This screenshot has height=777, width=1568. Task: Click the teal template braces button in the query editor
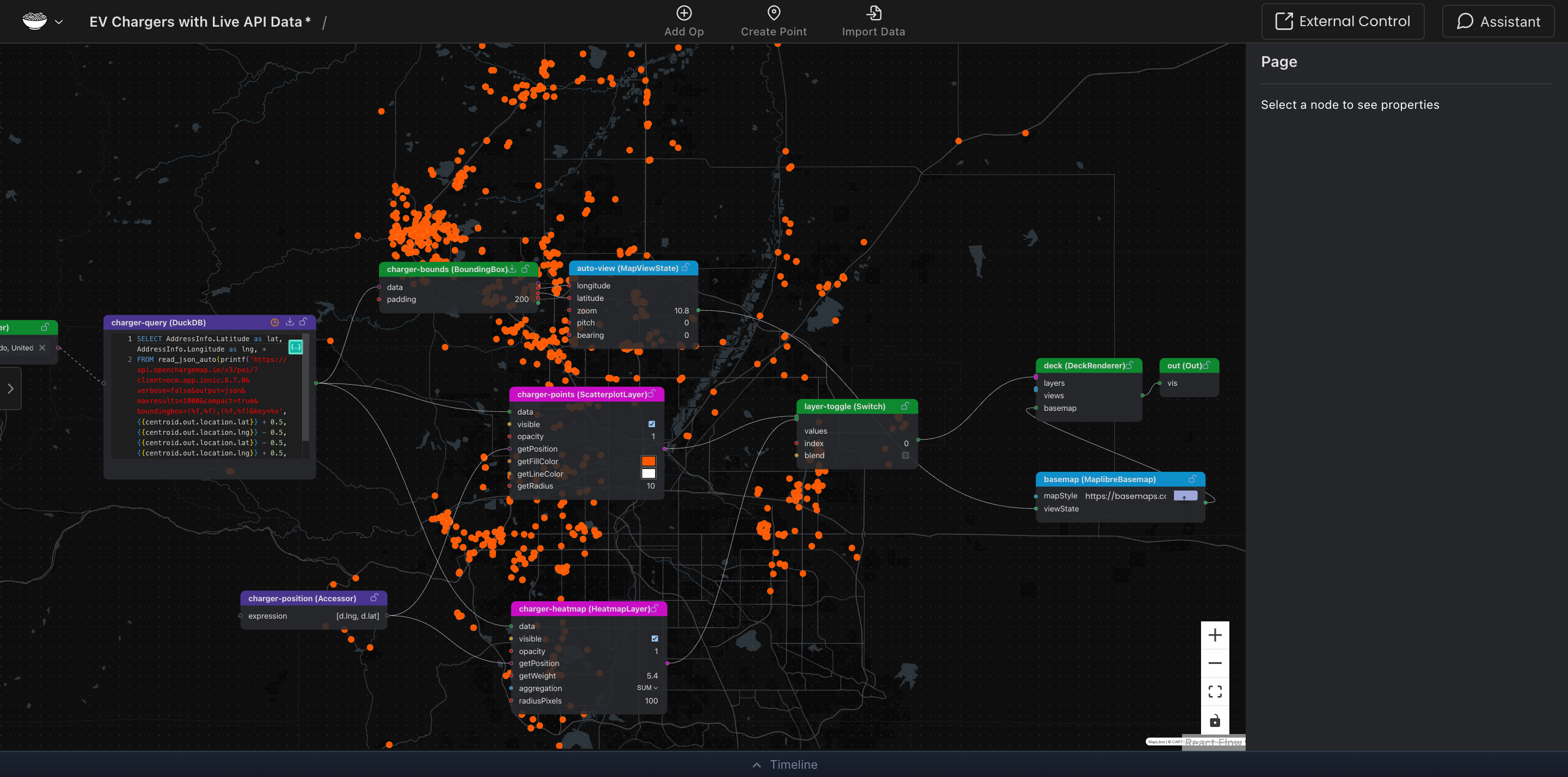point(295,347)
